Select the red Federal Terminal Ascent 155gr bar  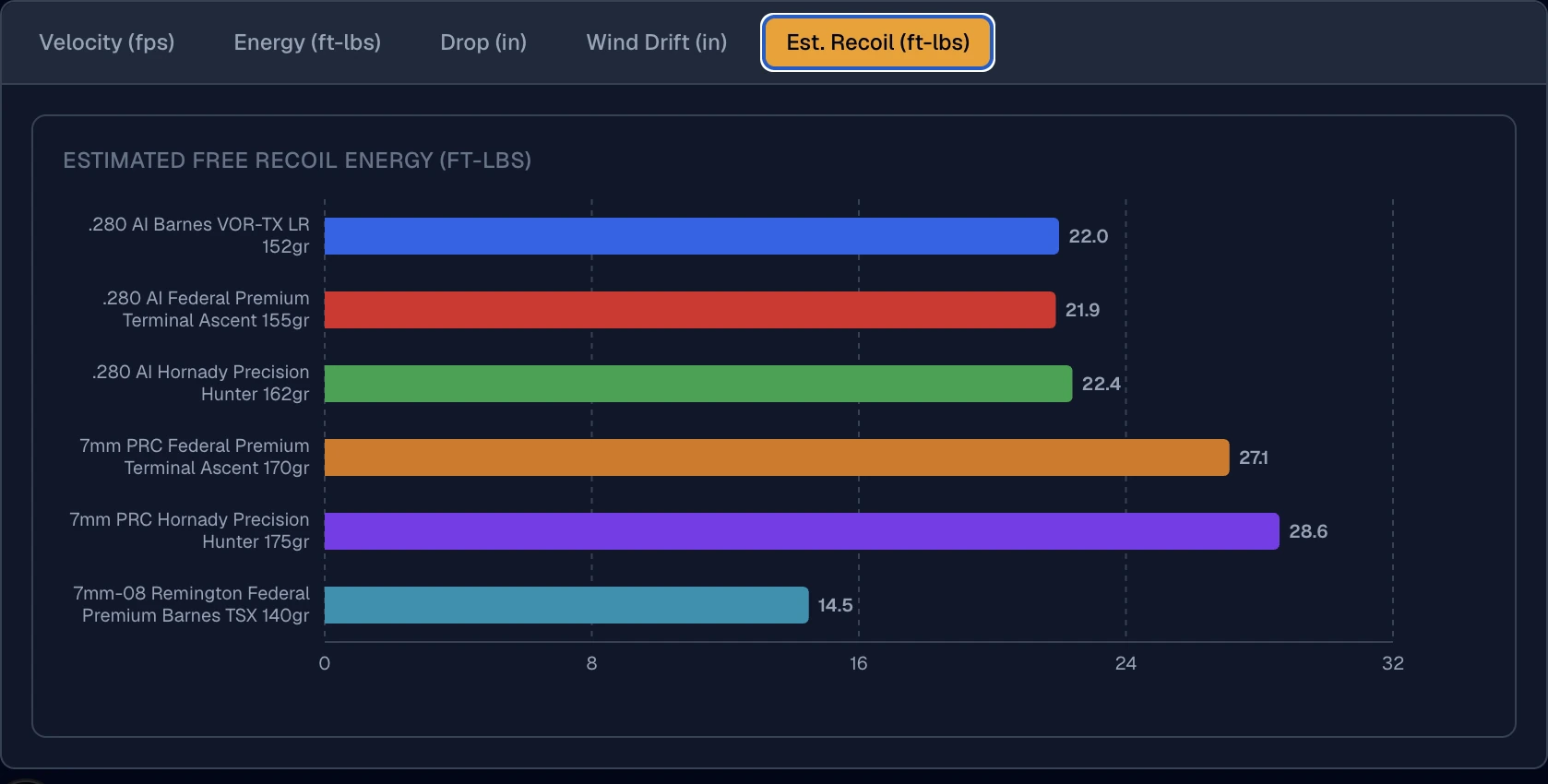[690, 310]
